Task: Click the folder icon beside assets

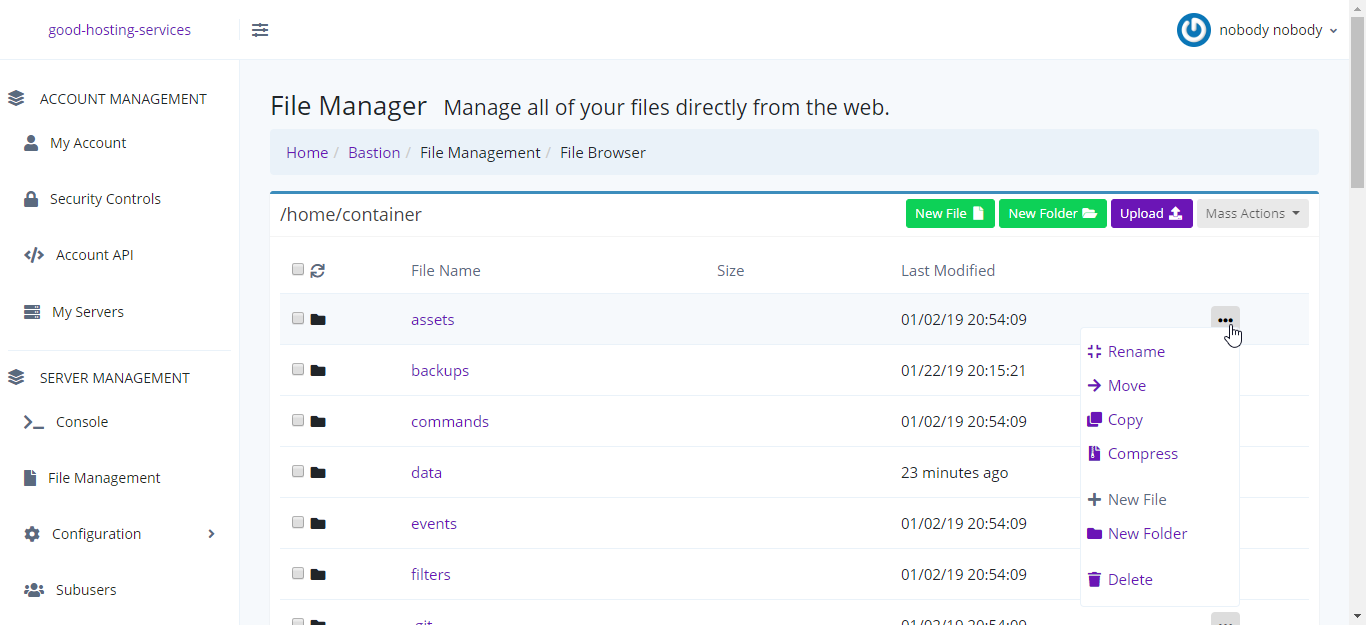Action: click(x=318, y=320)
